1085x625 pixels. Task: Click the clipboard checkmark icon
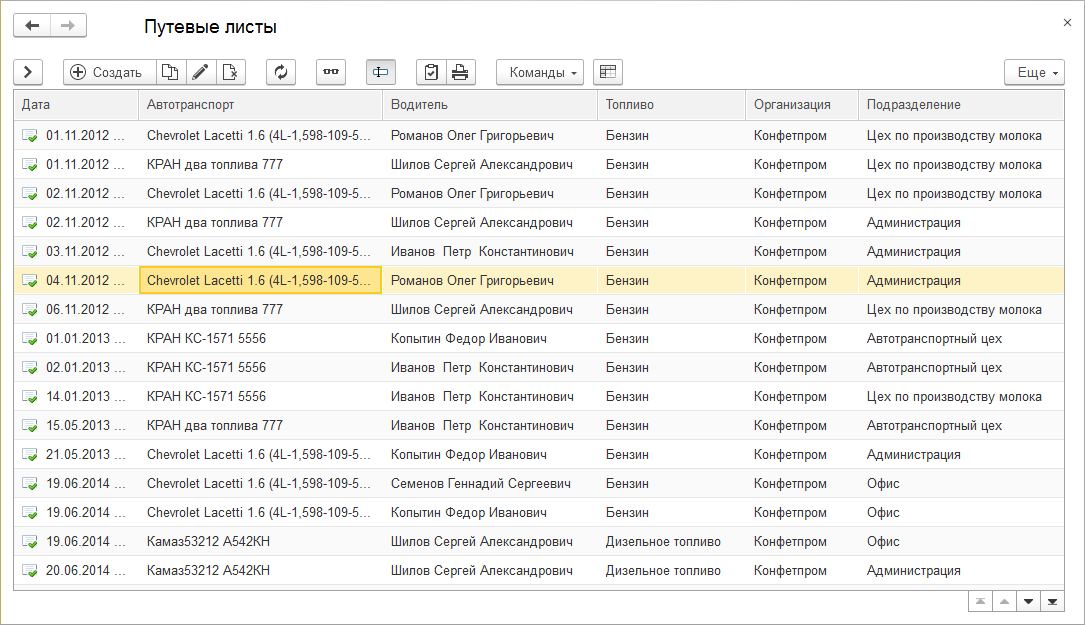pyautogui.click(x=431, y=72)
